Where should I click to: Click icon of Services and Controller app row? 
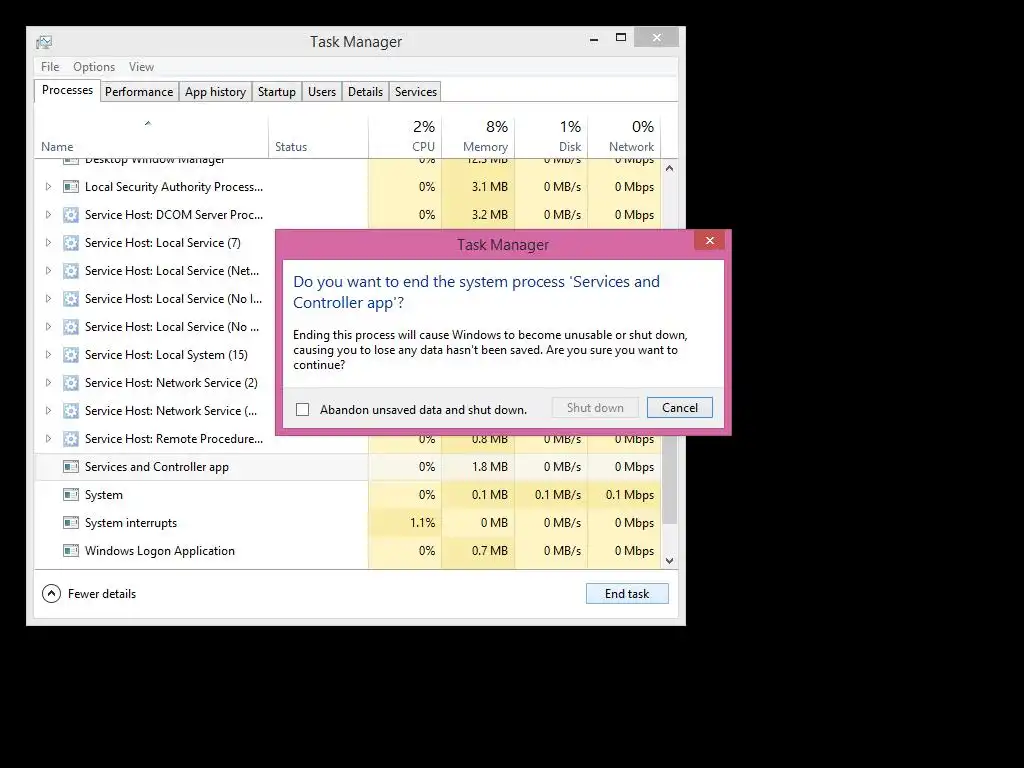[71, 467]
